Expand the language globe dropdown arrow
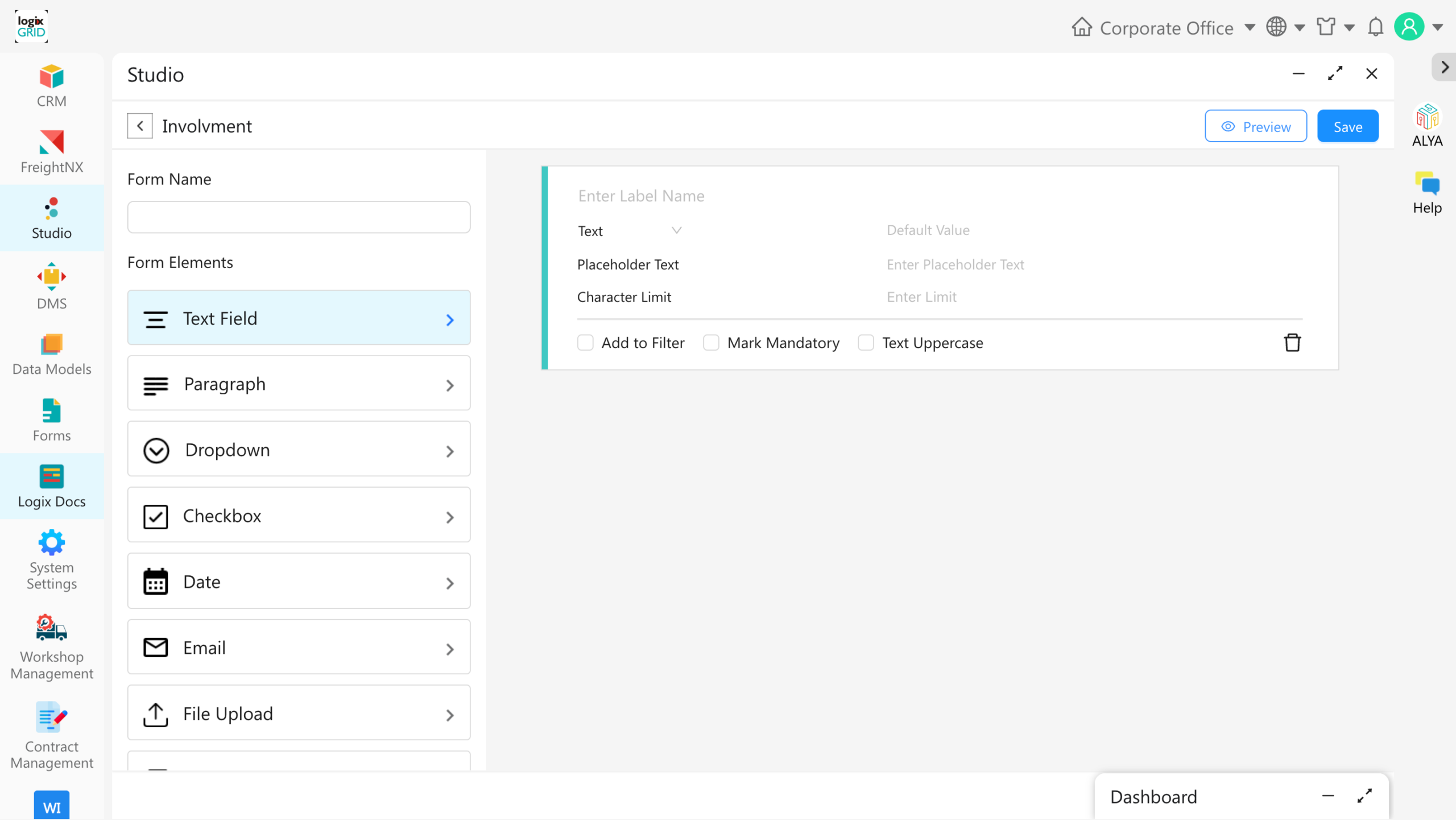This screenshot has width=1456, height=820. pyautogui.click(x=1300, y=27)
